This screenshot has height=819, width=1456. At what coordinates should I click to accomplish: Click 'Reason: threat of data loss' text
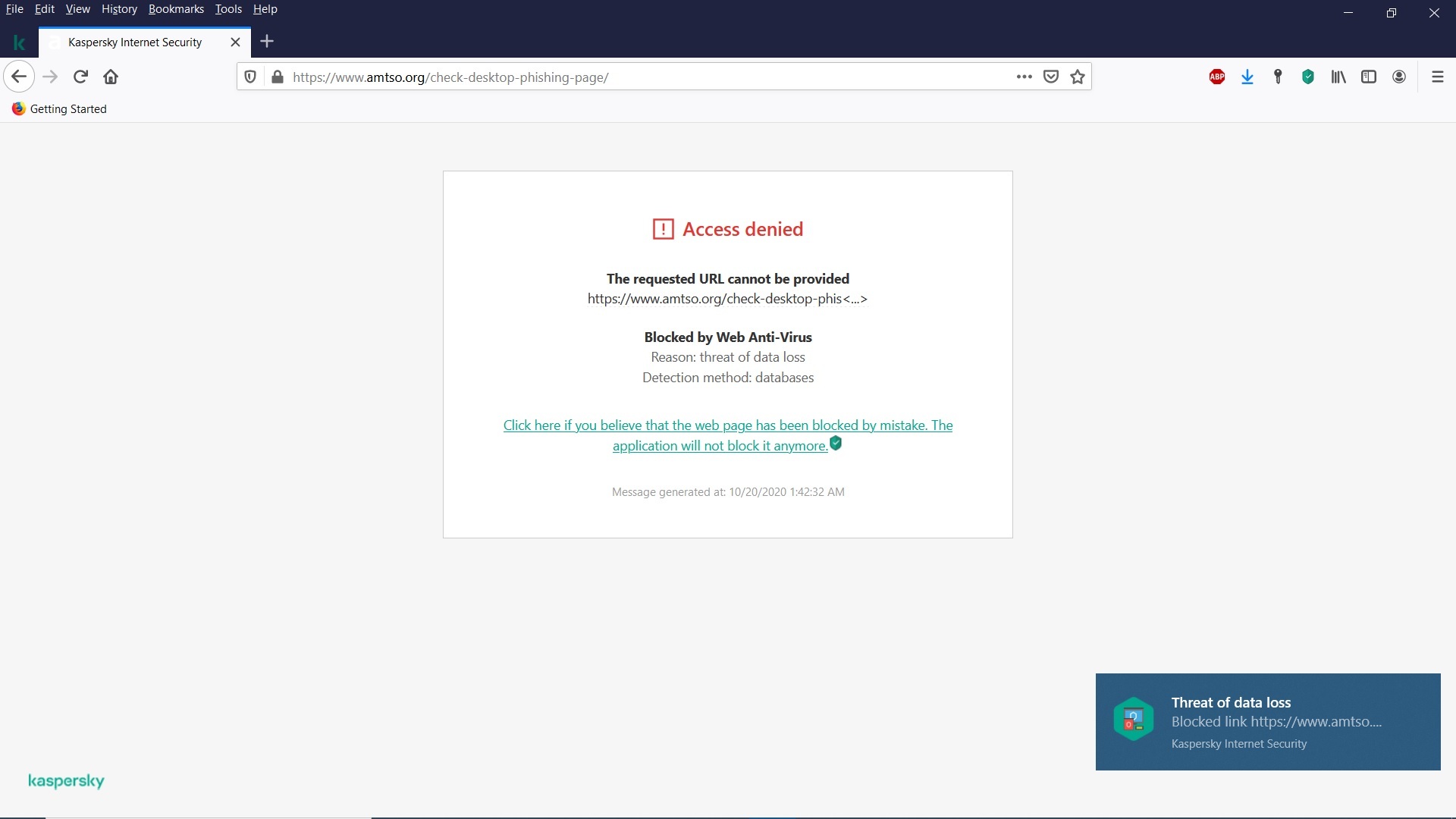(x=728, y=357)
